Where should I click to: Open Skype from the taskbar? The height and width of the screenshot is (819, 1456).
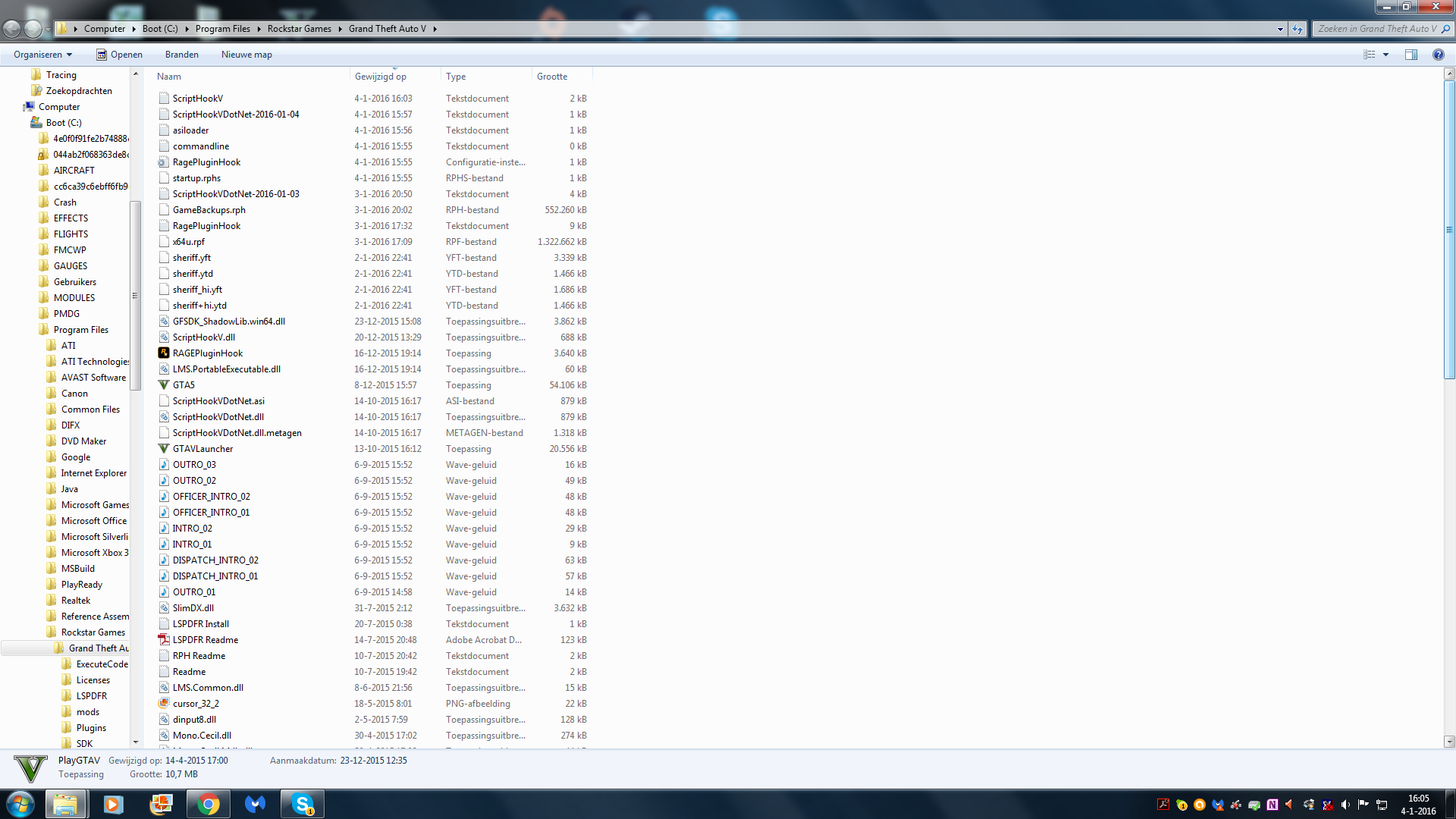point(303,804)
